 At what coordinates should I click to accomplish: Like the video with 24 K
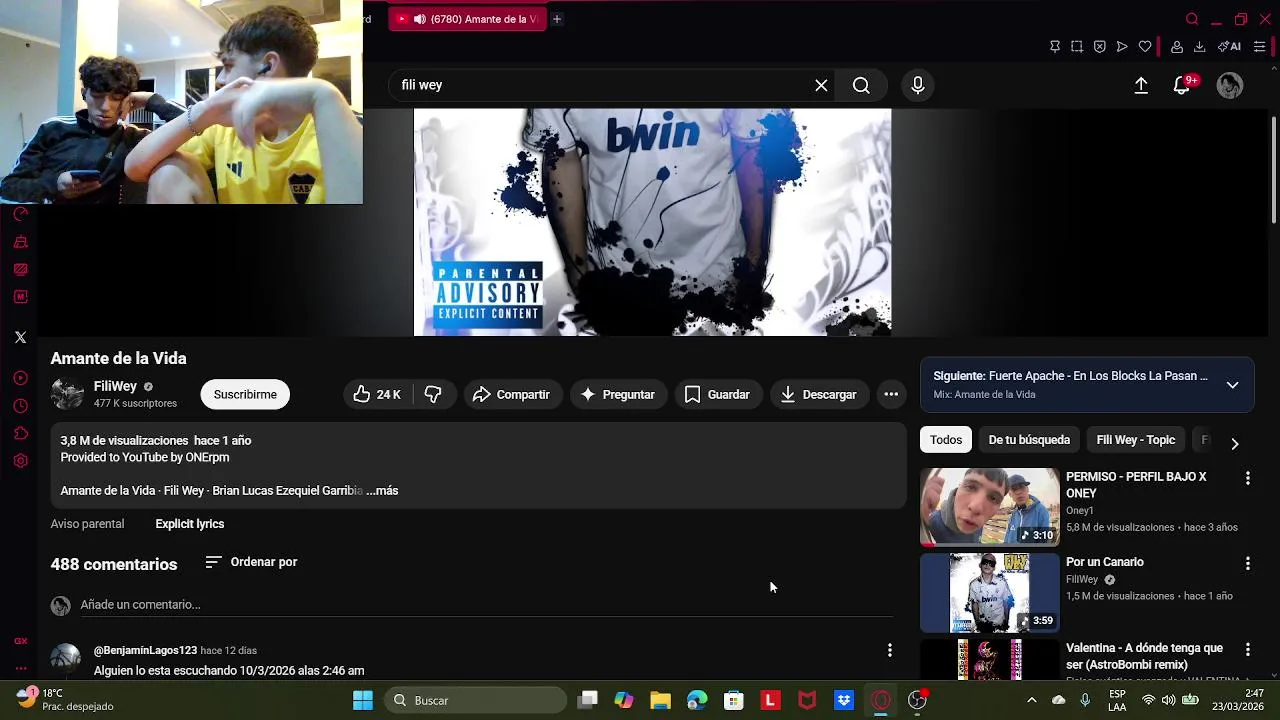(x=377, y=394)
